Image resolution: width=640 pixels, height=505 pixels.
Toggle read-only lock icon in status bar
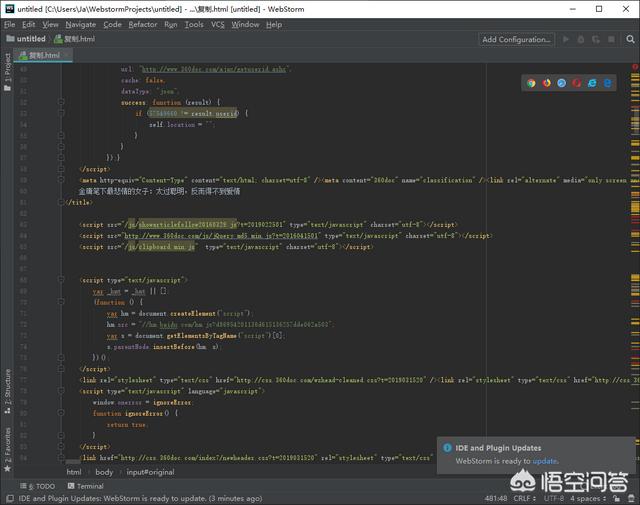point(616,498)
